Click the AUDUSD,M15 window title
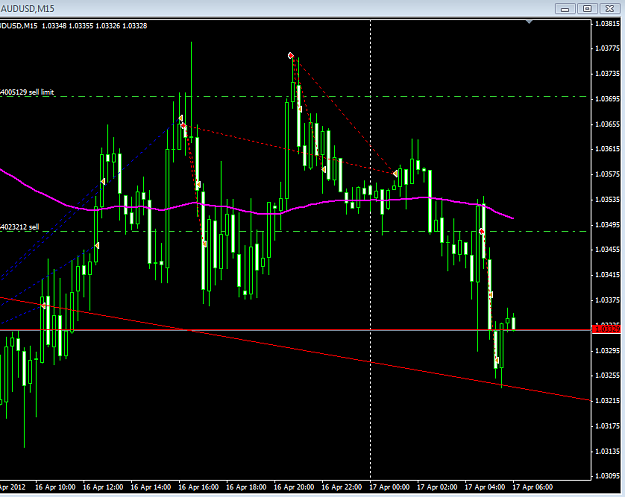This screenshot has height=497, width=625. pos(28,8)
